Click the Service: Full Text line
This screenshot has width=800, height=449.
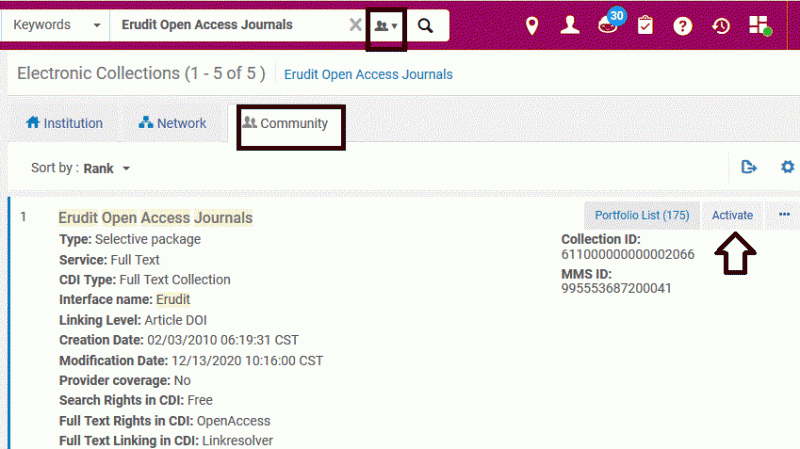[109, 260]
